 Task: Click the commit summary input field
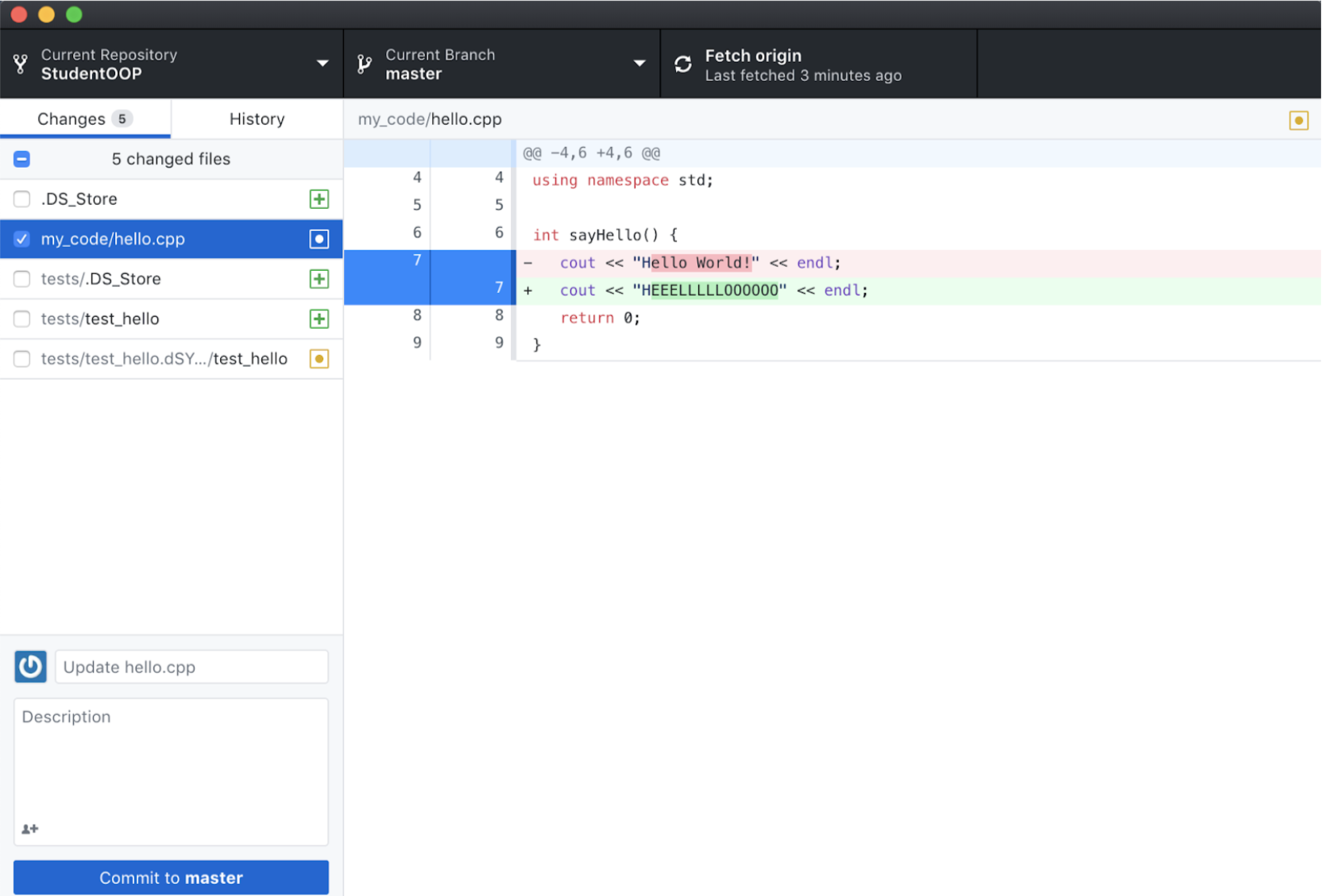tap(191, 667)
